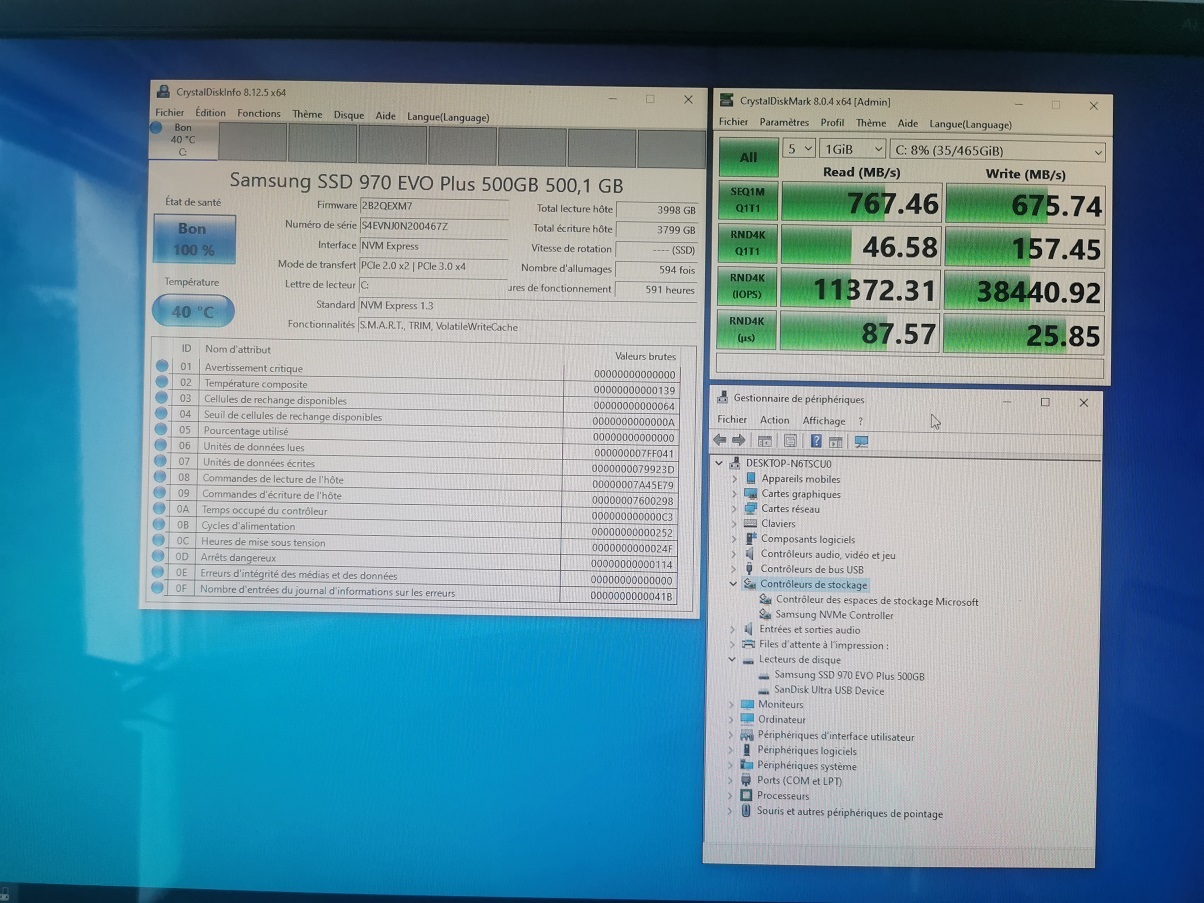Click the Gestionnaire de périphériques title icon
This screenshot has width=1204, height=903.
(722, 398)
